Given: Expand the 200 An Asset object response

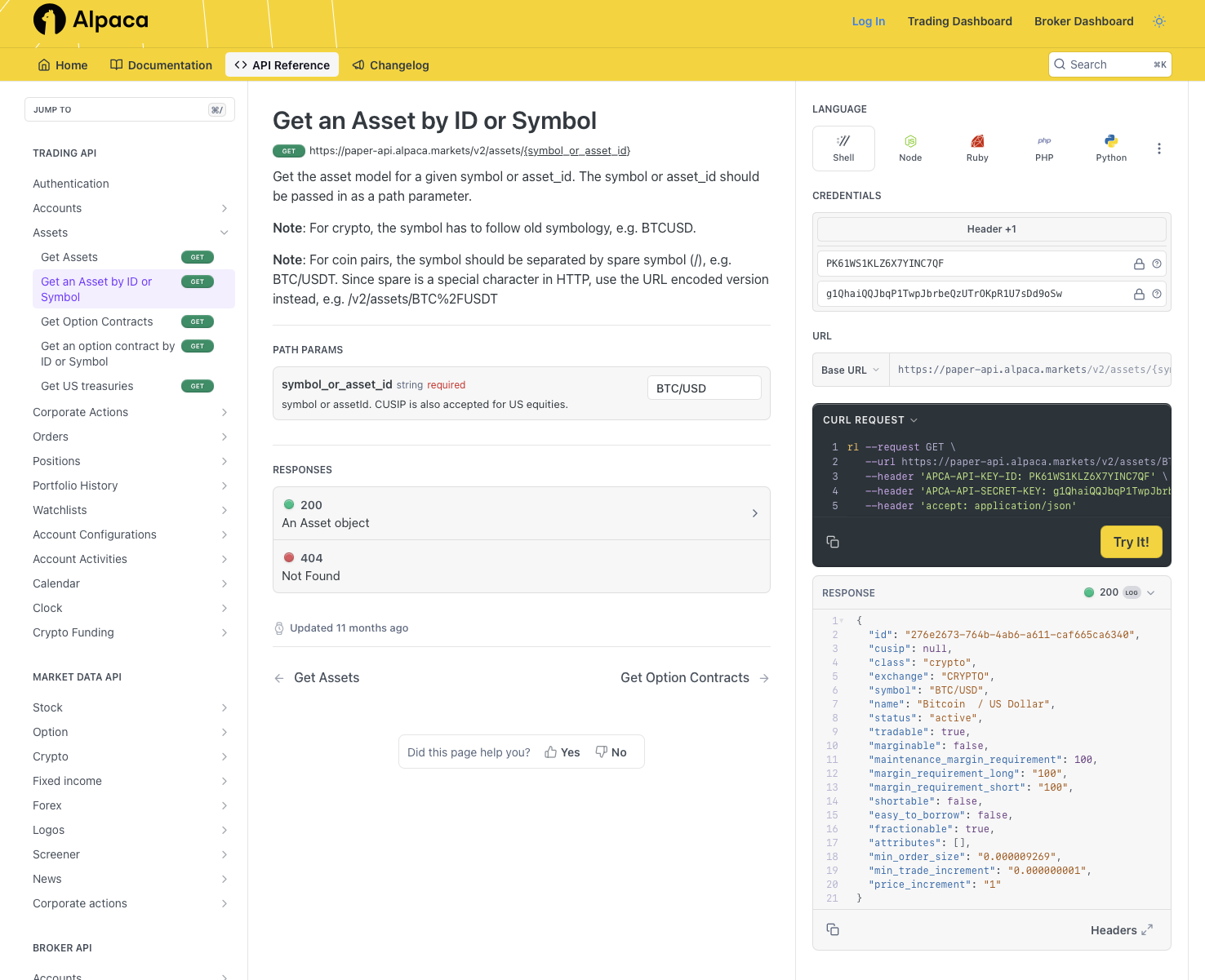Looking at the screenshot, I should click(x=521, y=513).
